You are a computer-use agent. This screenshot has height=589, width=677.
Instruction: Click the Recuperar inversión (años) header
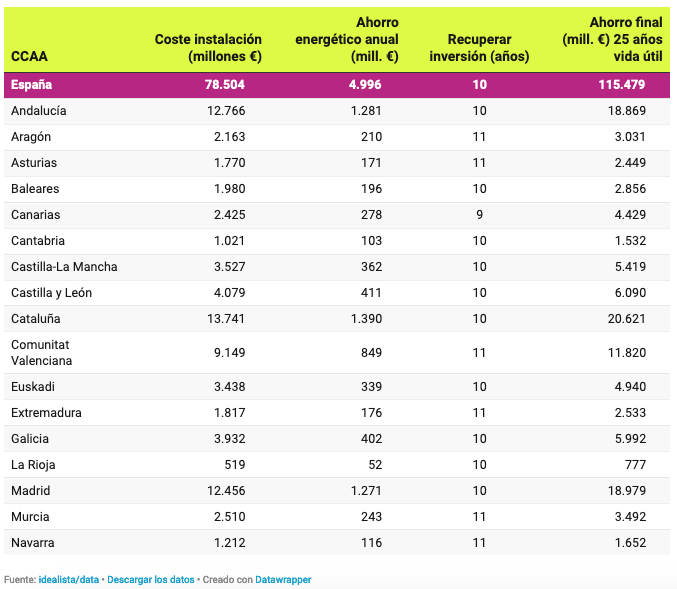point(479,48)
